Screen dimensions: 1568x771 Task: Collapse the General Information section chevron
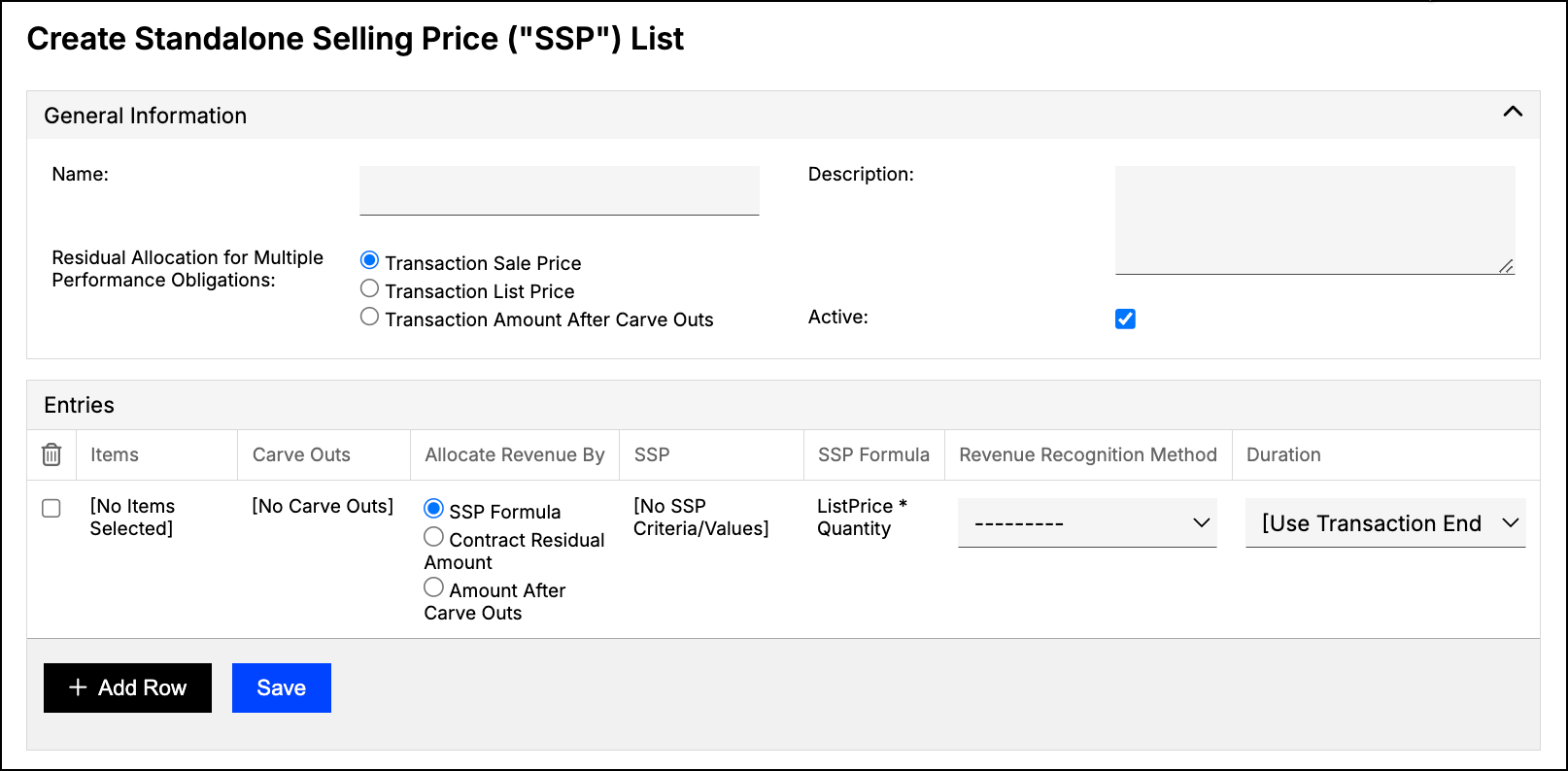coord(1513,112)
